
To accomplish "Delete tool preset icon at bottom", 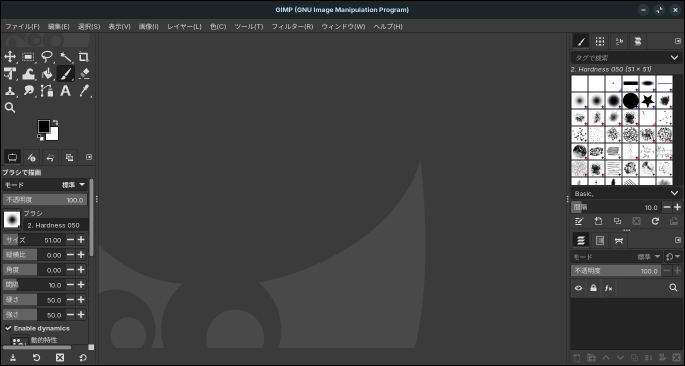I will 60,358.
